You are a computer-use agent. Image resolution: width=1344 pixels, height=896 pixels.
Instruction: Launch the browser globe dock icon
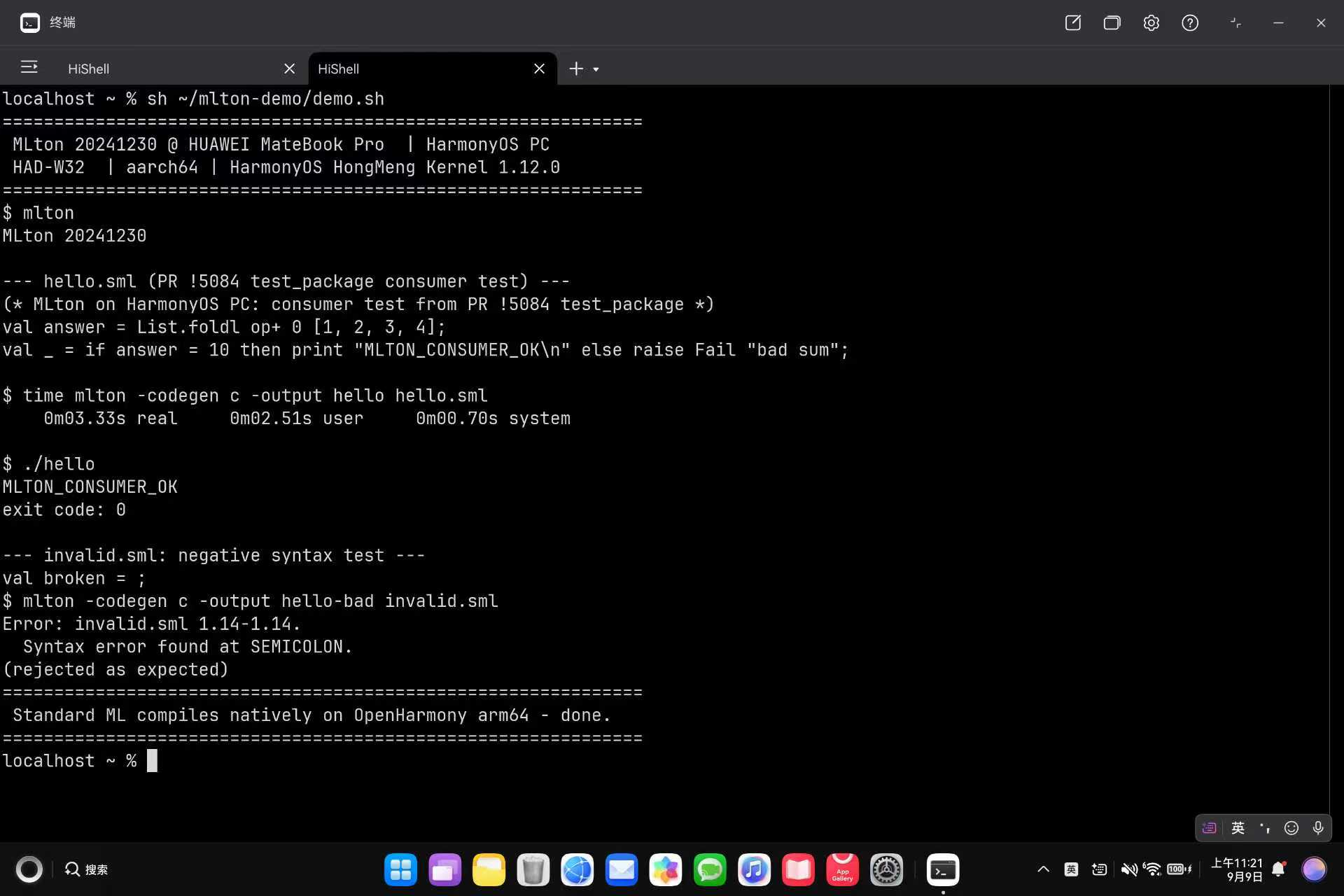click(577, 870)
